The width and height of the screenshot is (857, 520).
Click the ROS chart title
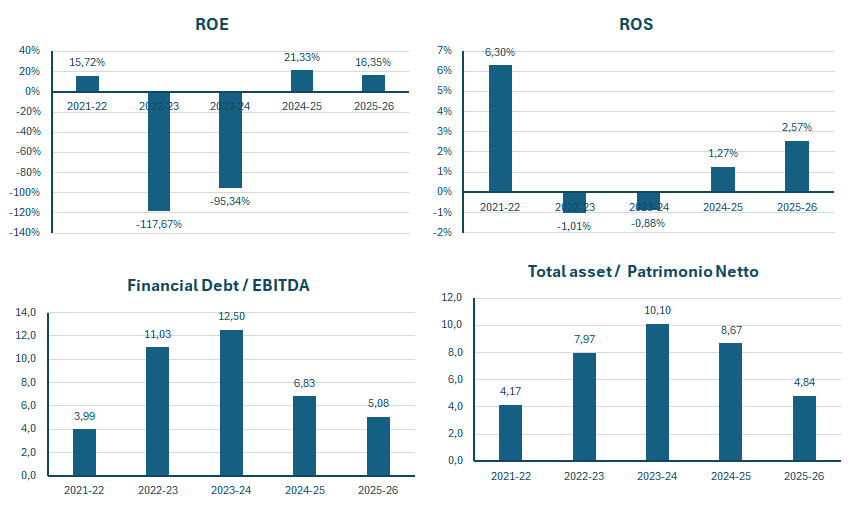pos(636,25)
